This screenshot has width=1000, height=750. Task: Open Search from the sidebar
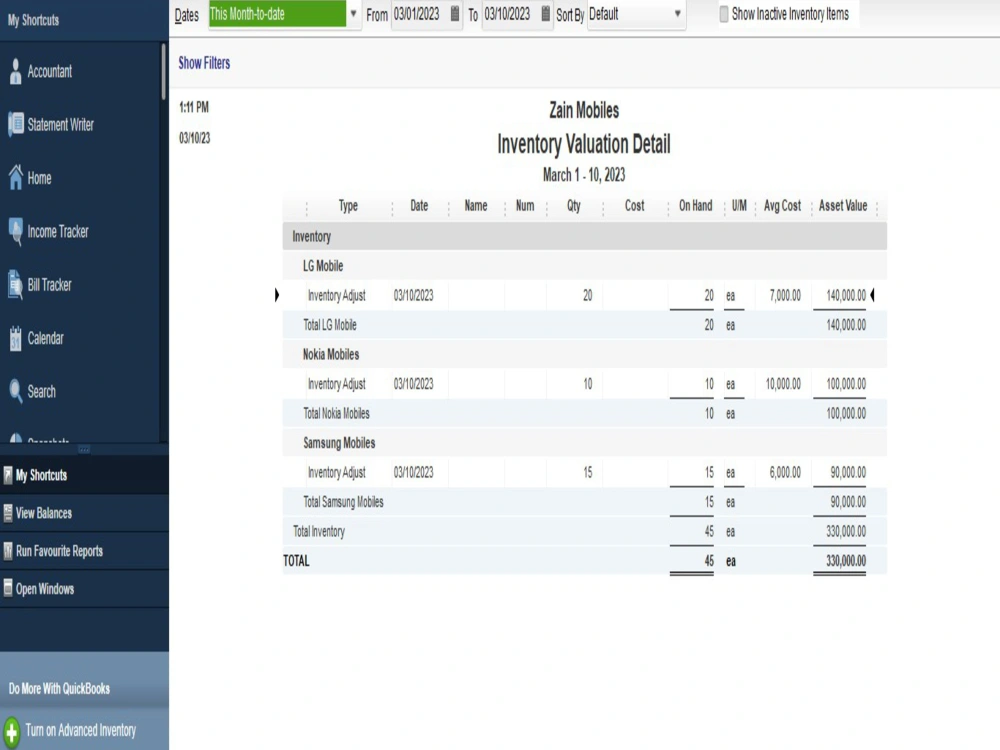(38, 391)
